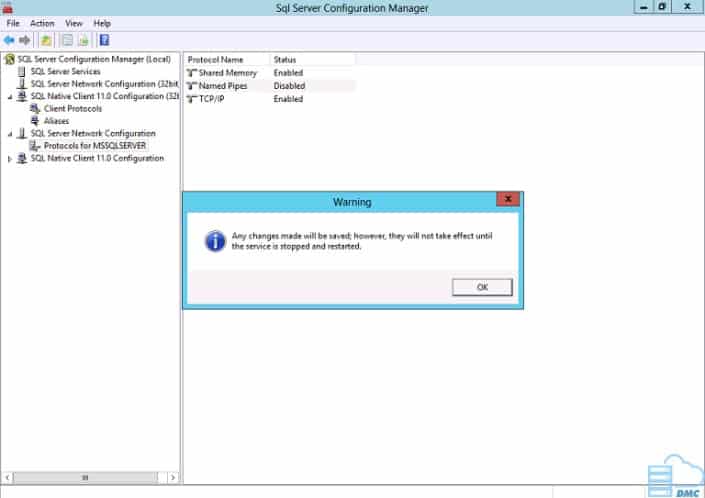This screenshot has width=705, height=498.
Task: Click the Forward arrow toolbar icon
Action: click(x=25, y=40)
